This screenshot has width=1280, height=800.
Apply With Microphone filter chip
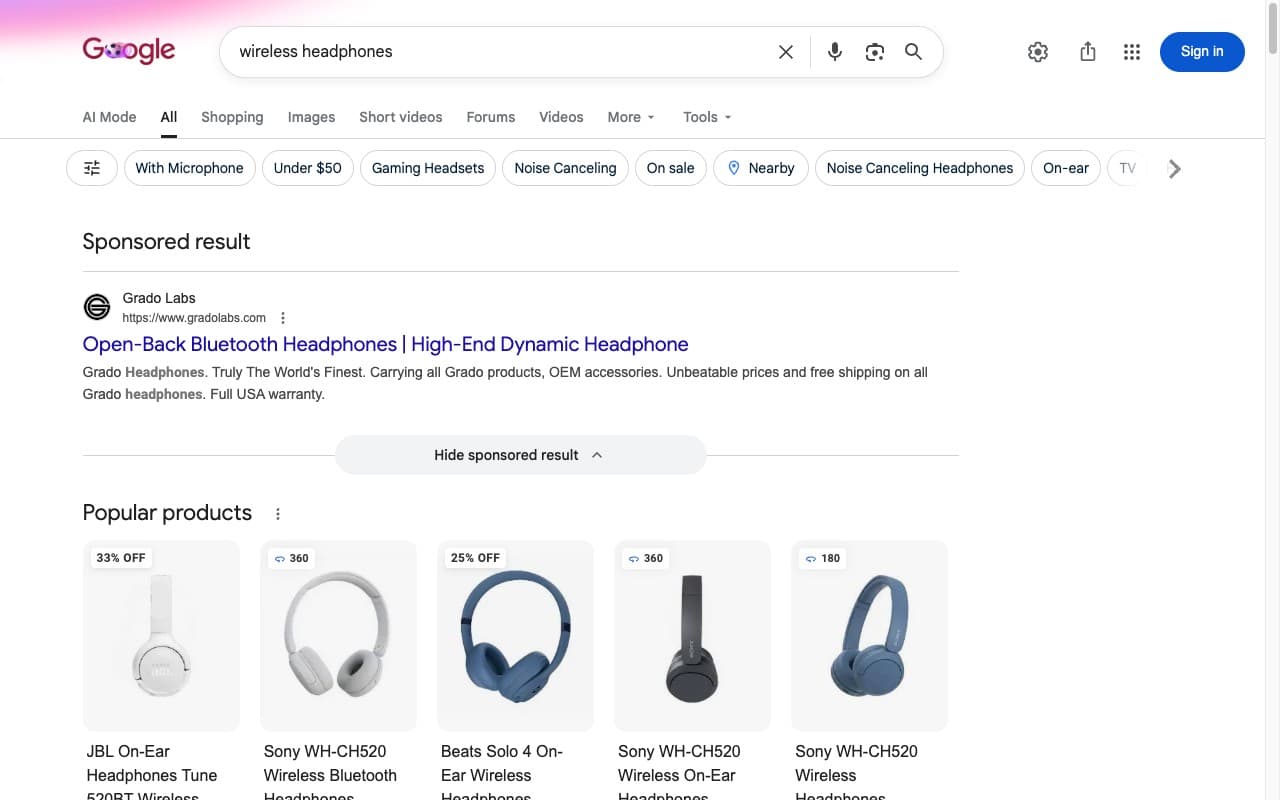(x=190, y=168)
